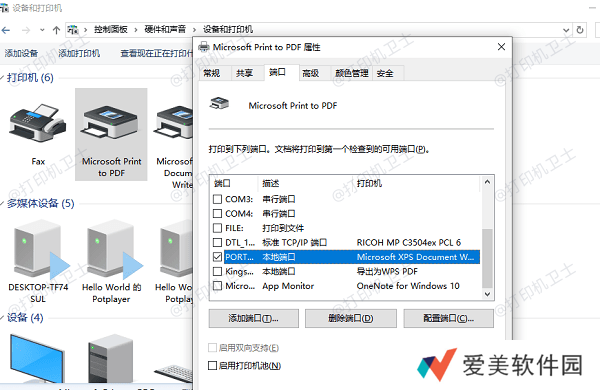The width and height of the screenshot is (600, 390).
Task: Select the Fax printer icon
Action: tap(38, 123)
